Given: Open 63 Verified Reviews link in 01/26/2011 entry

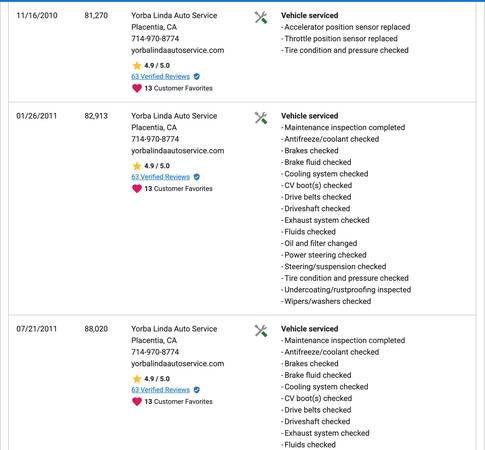Looking at the screenshot, I should (x=160, y=177).
